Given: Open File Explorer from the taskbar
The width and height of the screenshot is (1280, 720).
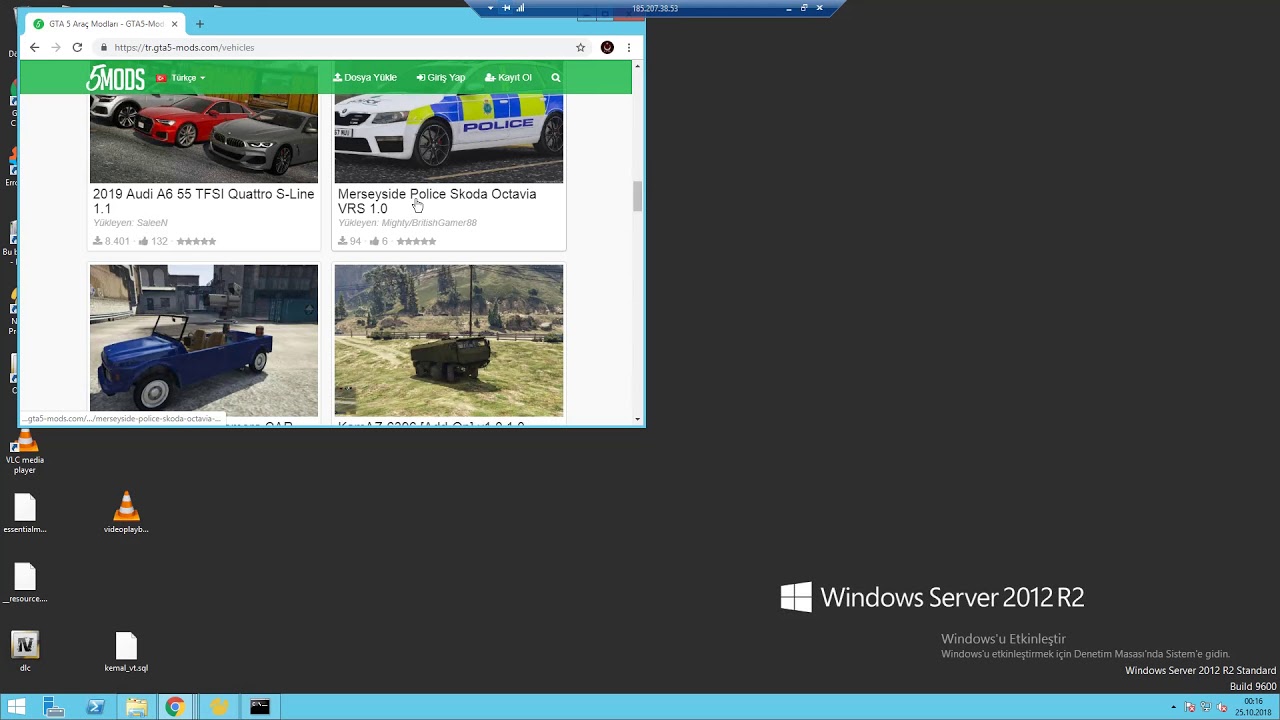Looking at the screenshot, I should pyautogui.click(x=137, y=707).
